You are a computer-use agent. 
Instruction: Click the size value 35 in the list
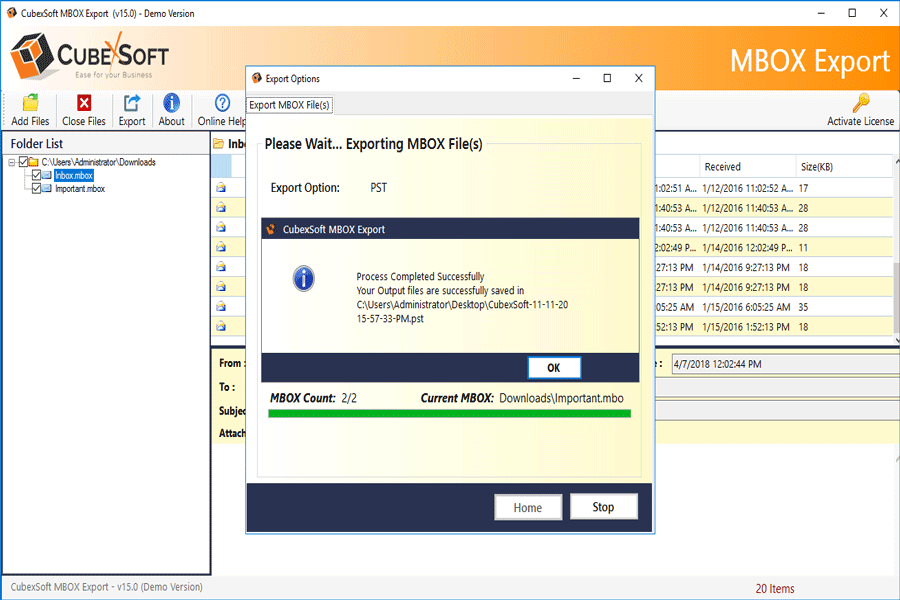click(803, 307)
